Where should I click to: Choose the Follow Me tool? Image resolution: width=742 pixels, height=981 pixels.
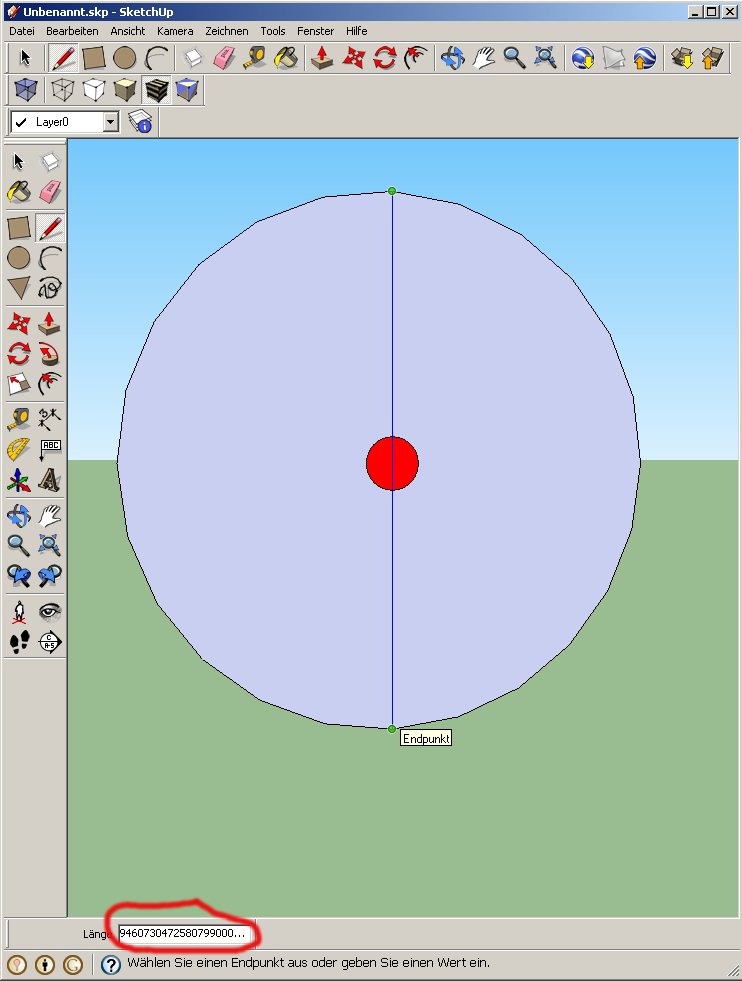pyautogui.click(x=50, y=354)
